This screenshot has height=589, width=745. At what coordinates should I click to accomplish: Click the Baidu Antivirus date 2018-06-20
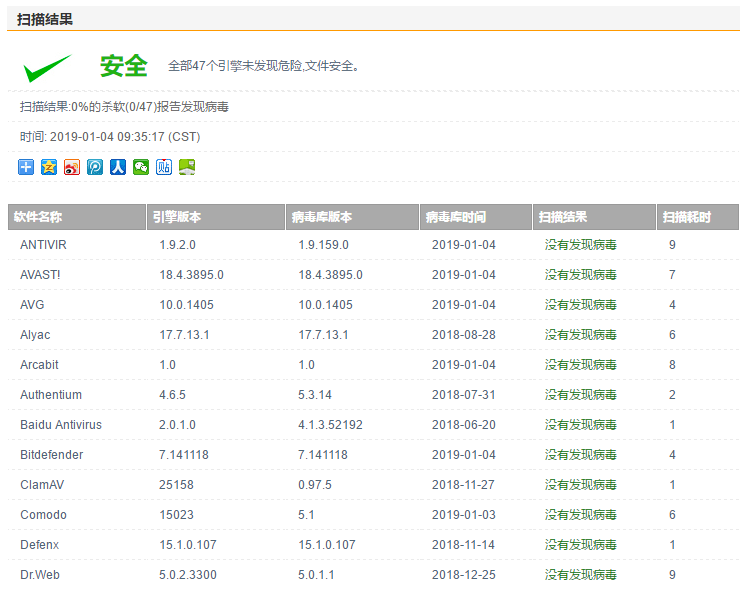(x=463, y=425)
